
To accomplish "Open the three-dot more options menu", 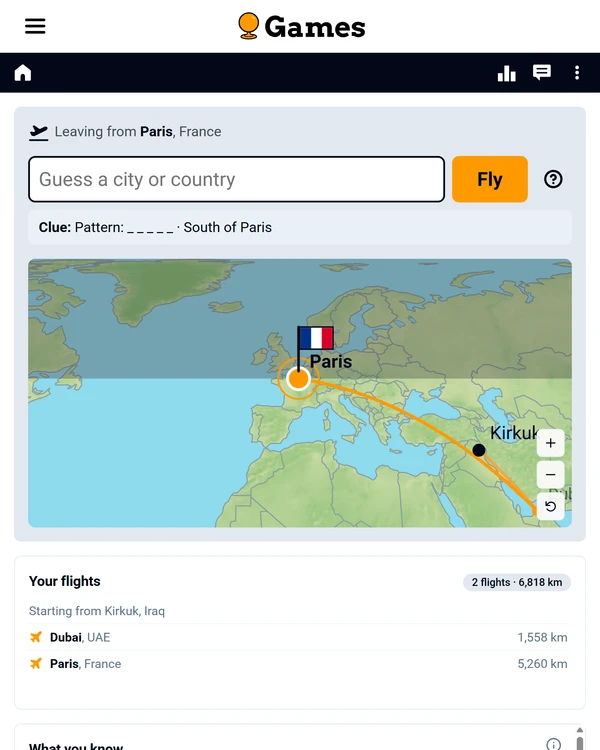I will 577,73.
